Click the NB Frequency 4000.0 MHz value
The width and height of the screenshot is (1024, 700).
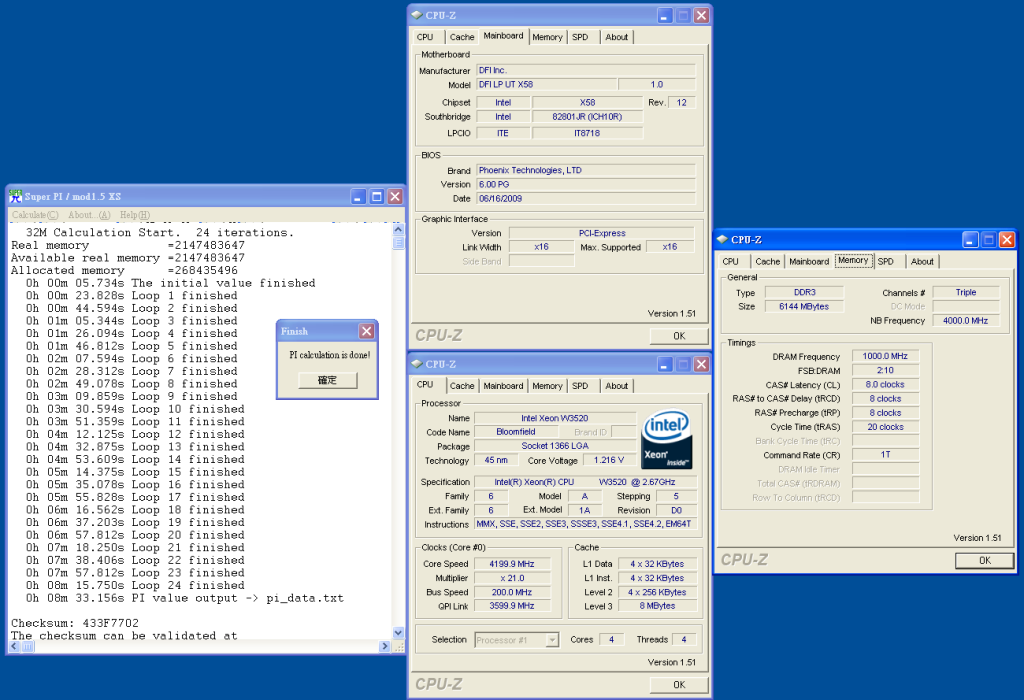coord(966,321)
